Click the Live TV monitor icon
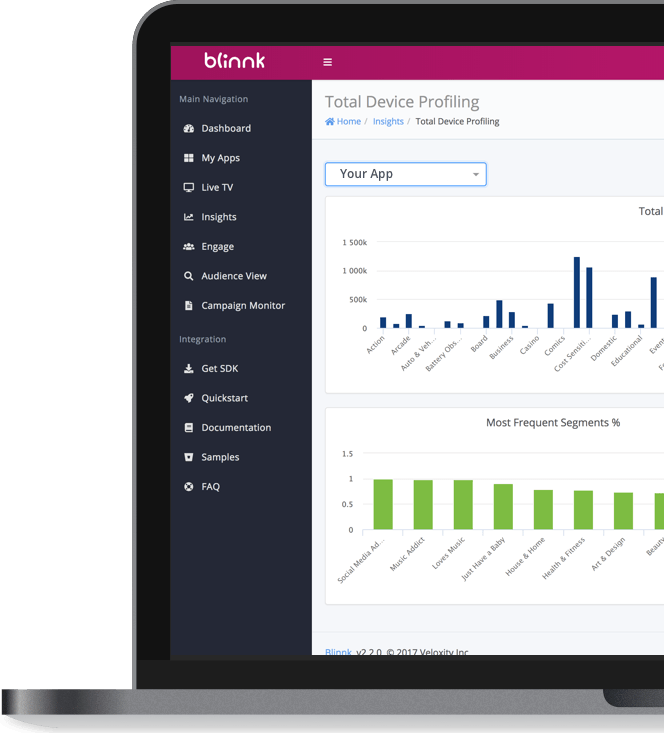The width and height of the screenshot is (664, 733). click(x=189, y=188)
